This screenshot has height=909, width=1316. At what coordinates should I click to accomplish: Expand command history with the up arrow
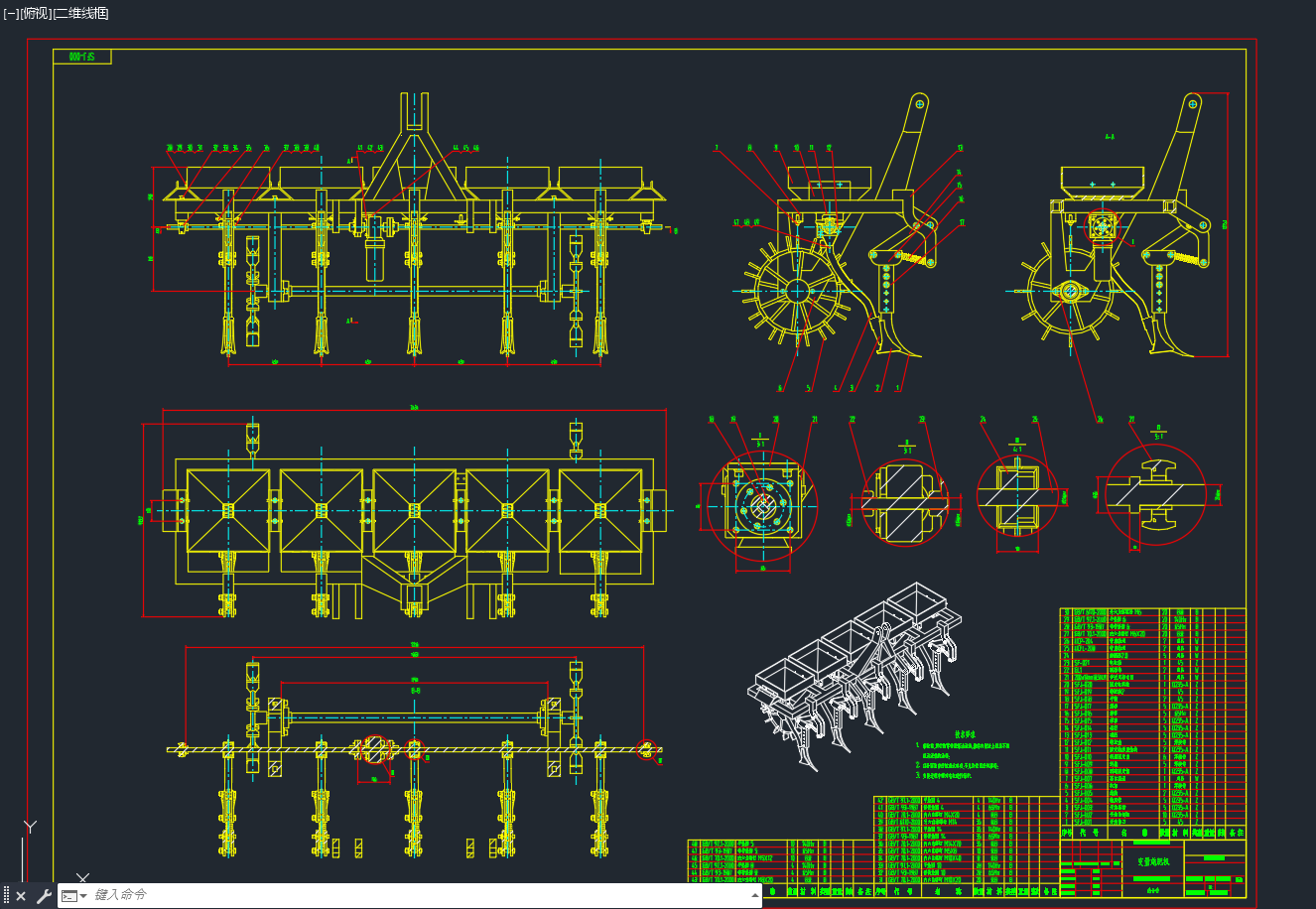point(755,895)
